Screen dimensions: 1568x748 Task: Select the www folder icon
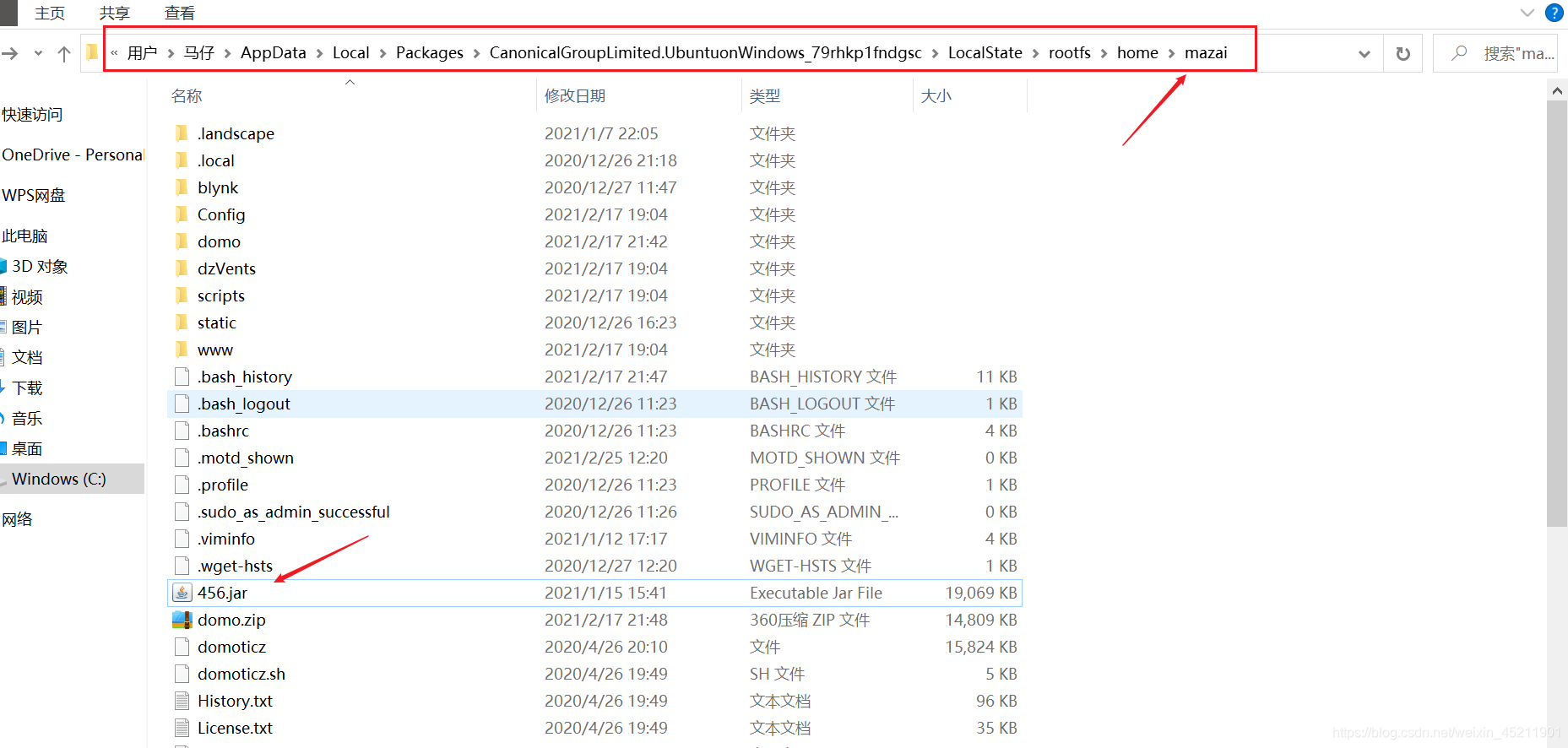tap(182, 350)
